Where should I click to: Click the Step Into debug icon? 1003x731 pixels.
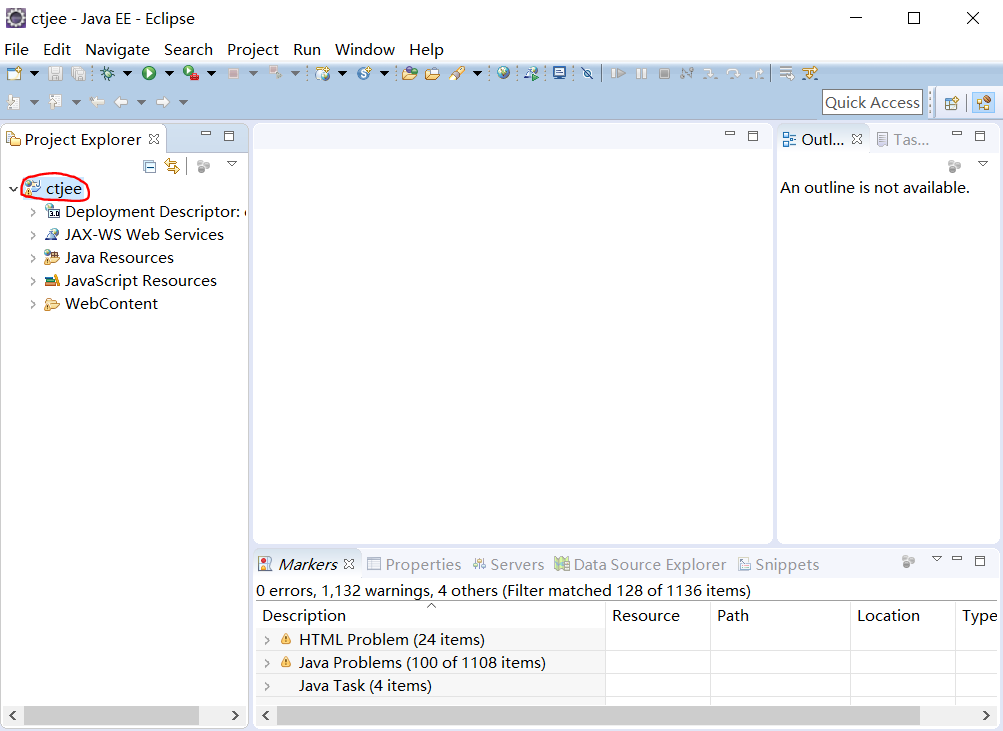(710, 74)
